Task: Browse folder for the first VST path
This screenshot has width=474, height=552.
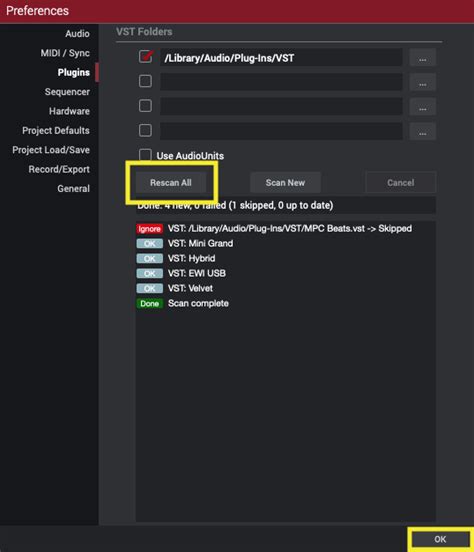Action: 423,57
